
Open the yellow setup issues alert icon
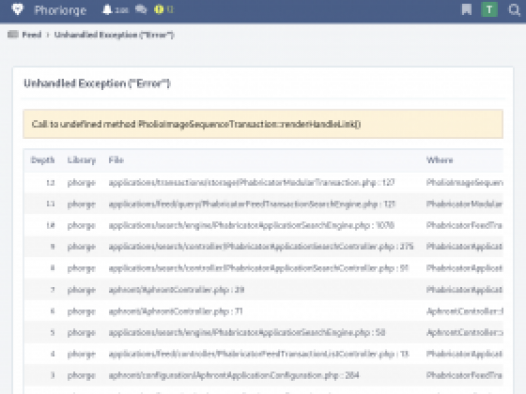tap(159, 10)
